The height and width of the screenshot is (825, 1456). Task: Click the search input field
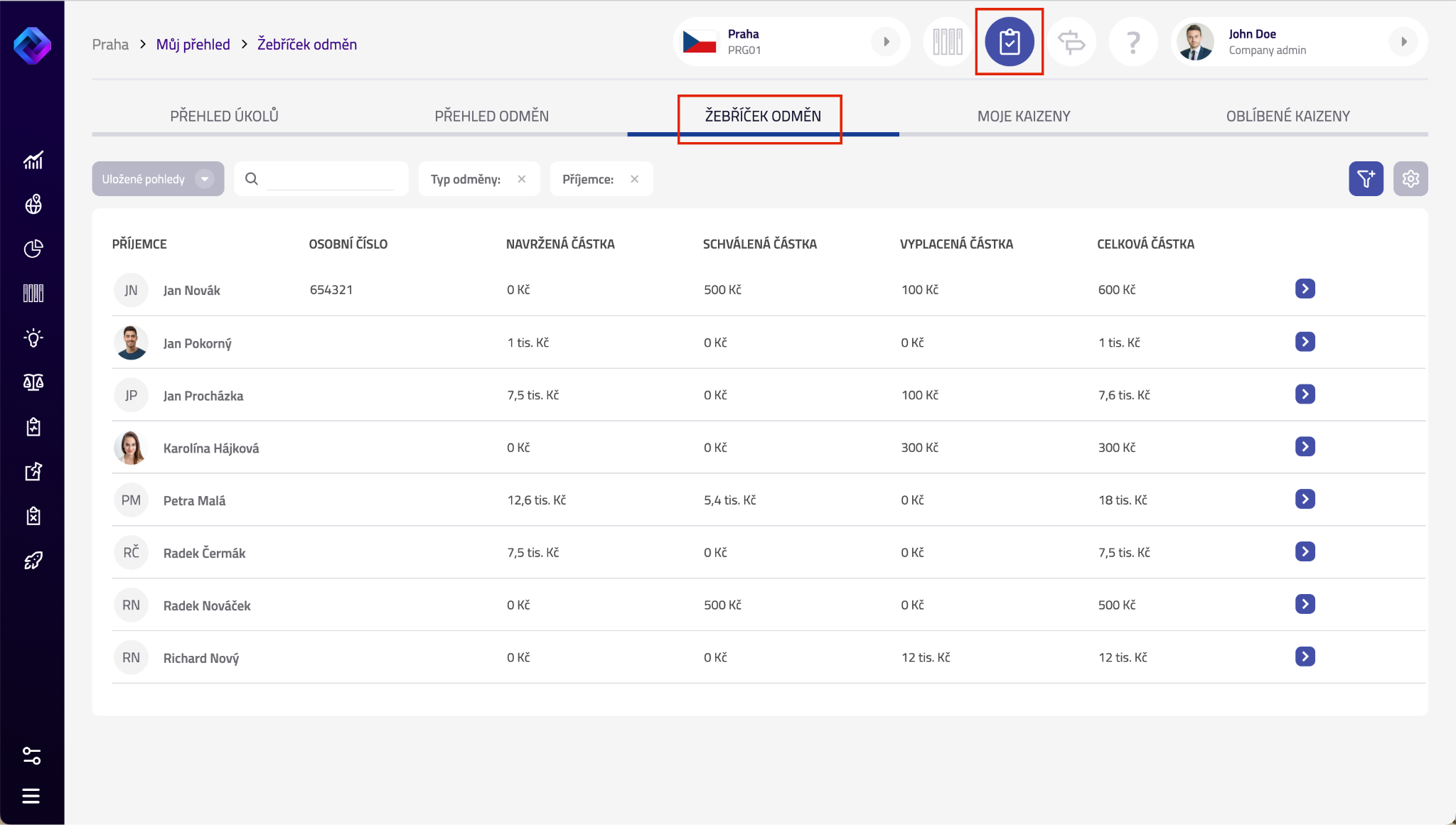[x=331, y=179]
